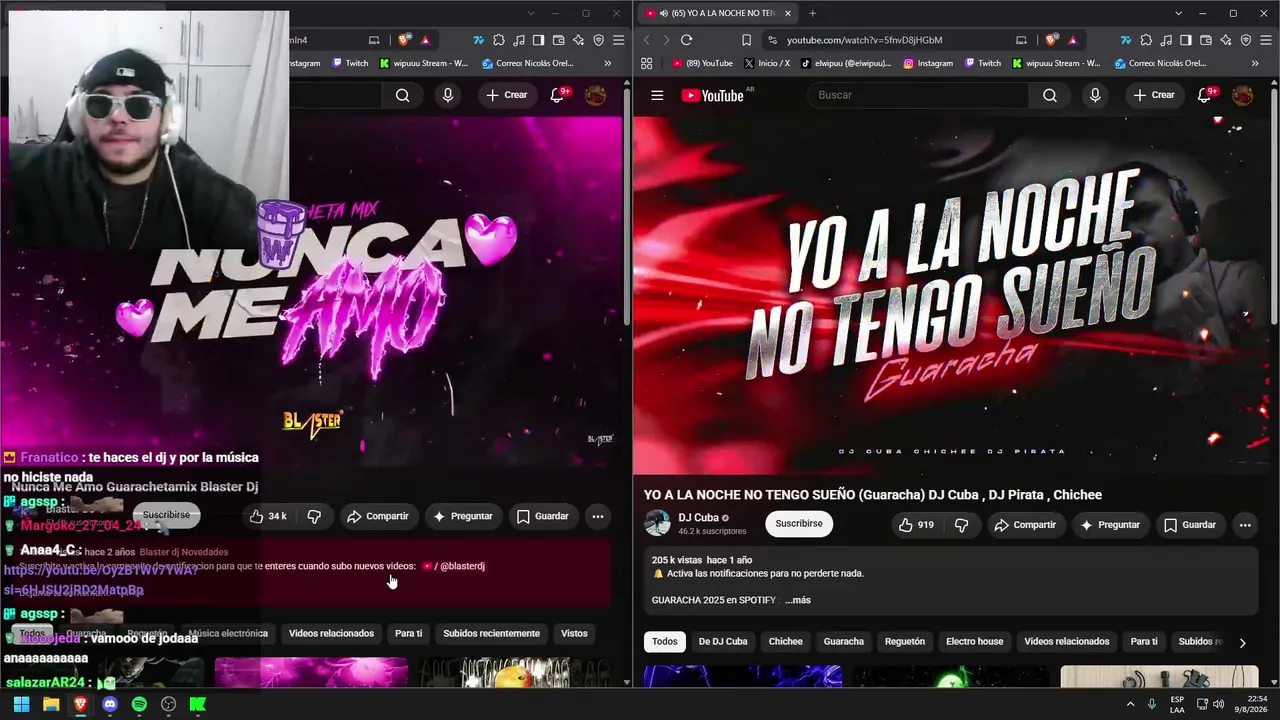Open notifications bell in left YouTube window
Viewport: 1280px width, 720px height.
pyautogui.click(x=558, y=95)
